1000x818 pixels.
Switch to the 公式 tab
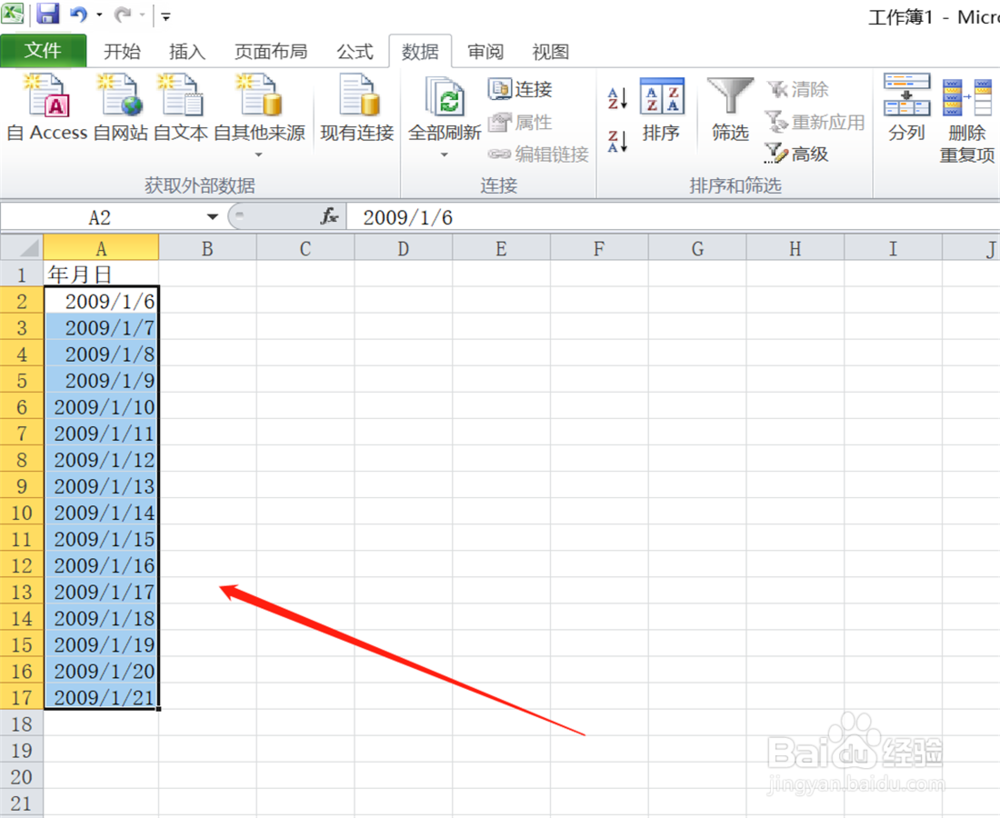[355, 52]
